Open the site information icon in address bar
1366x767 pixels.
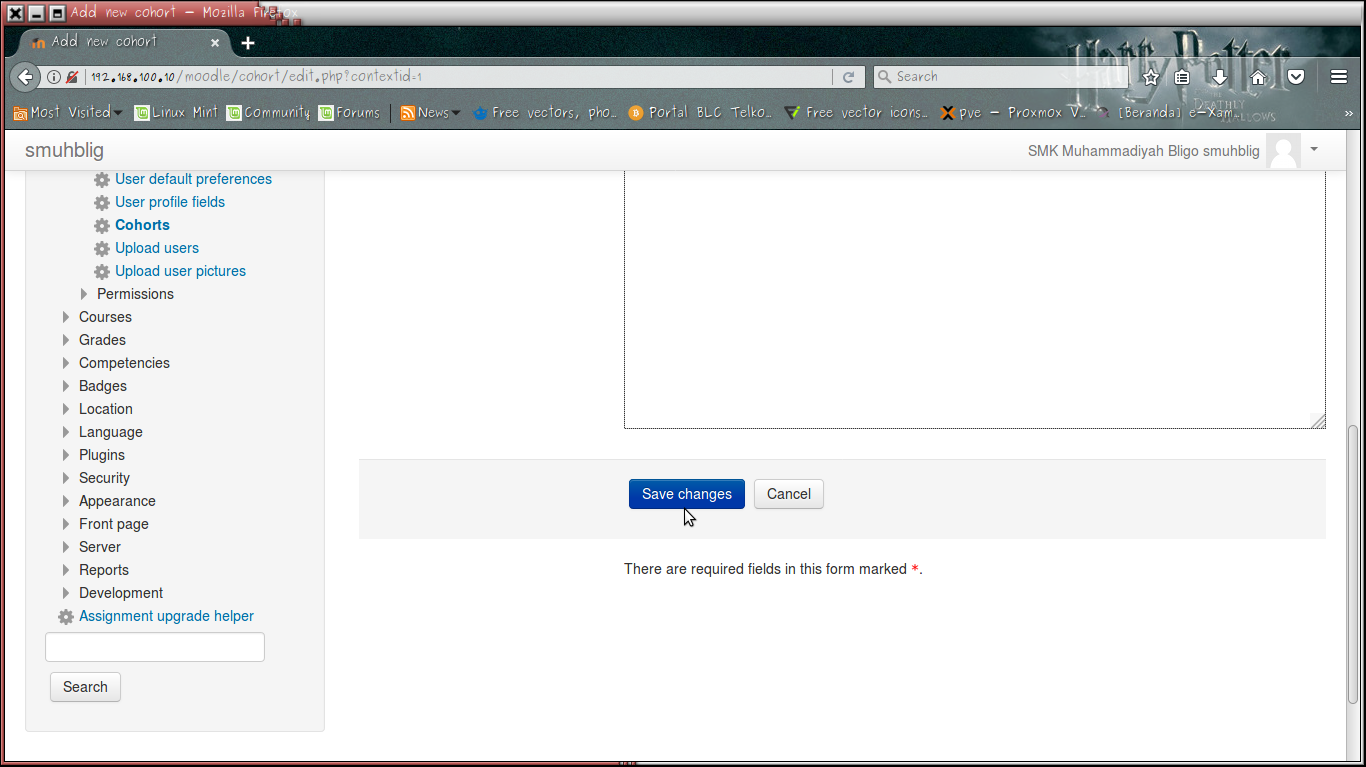coord(54,77)
